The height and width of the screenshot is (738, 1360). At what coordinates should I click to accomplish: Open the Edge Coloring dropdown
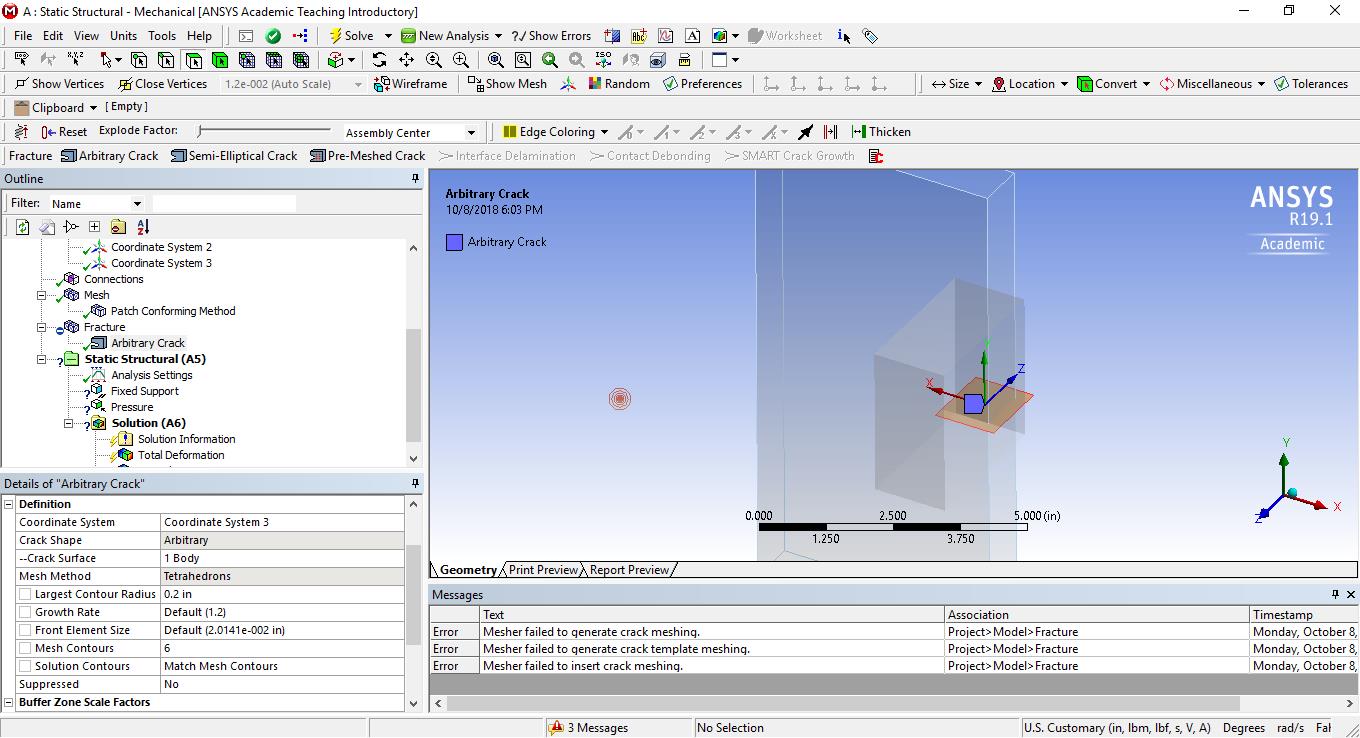tap(602, 132)
